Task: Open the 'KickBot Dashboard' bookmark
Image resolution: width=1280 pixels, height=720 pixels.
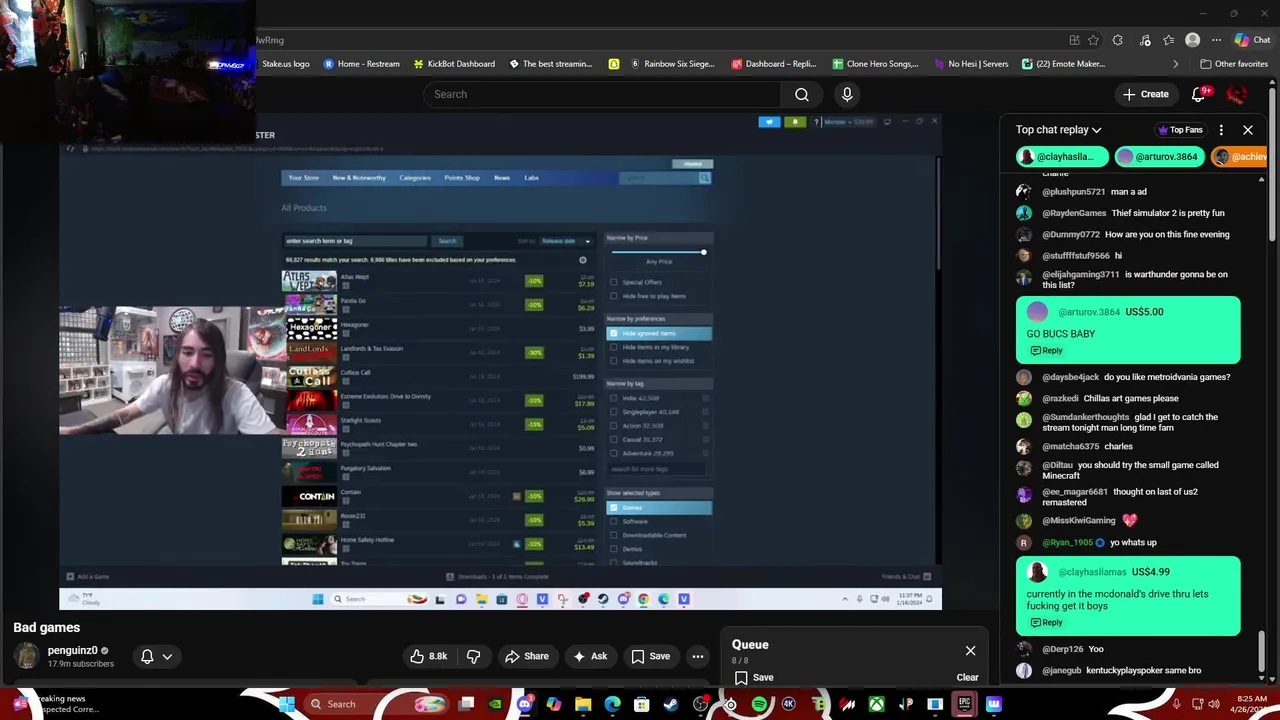Action: tap(454, 64)
